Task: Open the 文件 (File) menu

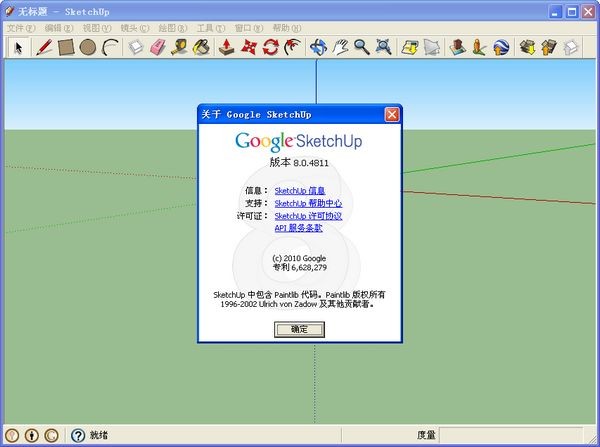Action: pos(21,29)
